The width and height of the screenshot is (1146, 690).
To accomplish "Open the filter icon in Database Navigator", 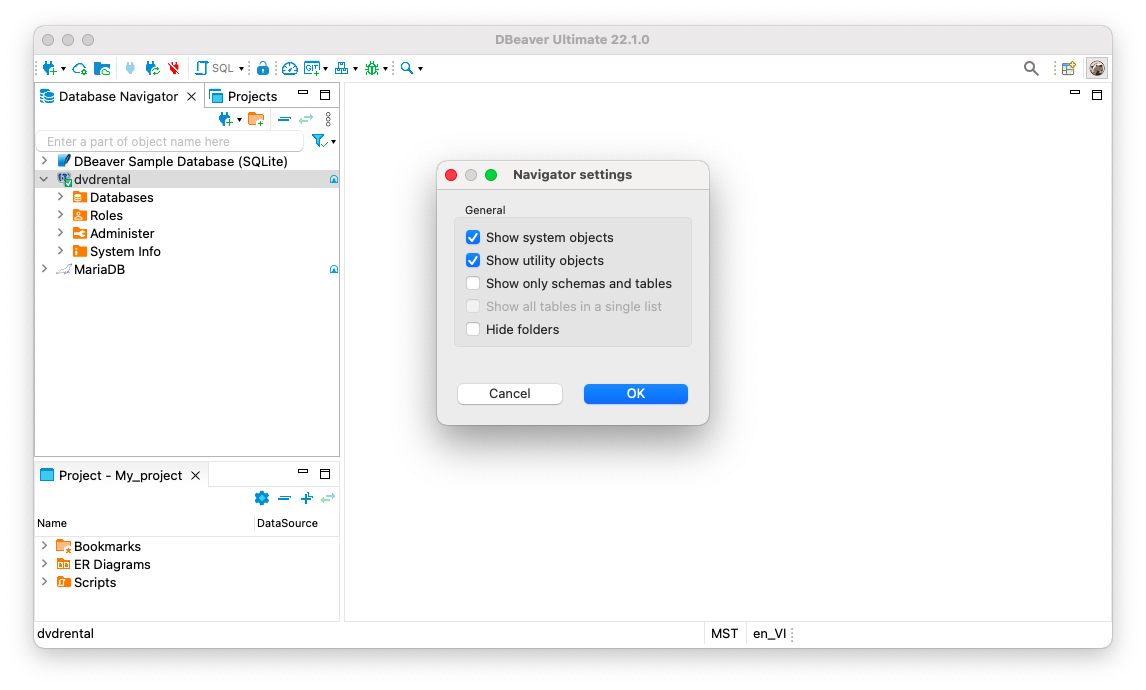I will pyautogui.click(x=319, y=141).
